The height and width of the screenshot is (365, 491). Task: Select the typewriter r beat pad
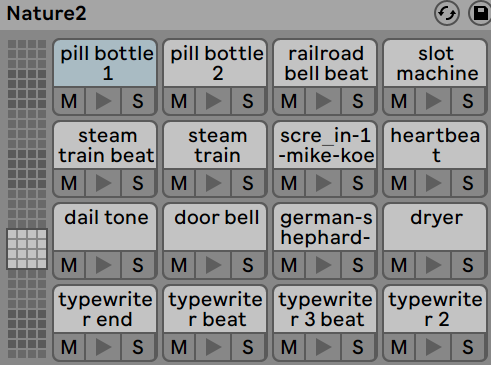[215, 310]
